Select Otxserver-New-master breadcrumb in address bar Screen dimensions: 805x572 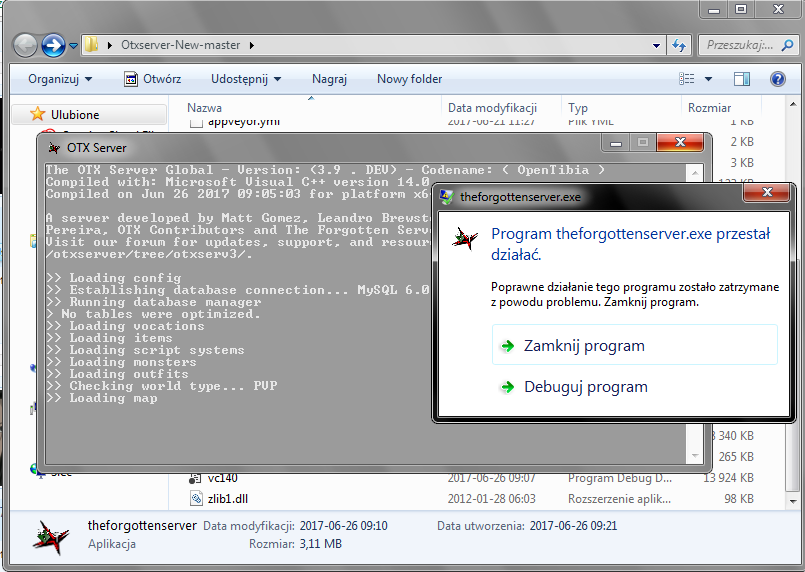(x=180, y=45)
